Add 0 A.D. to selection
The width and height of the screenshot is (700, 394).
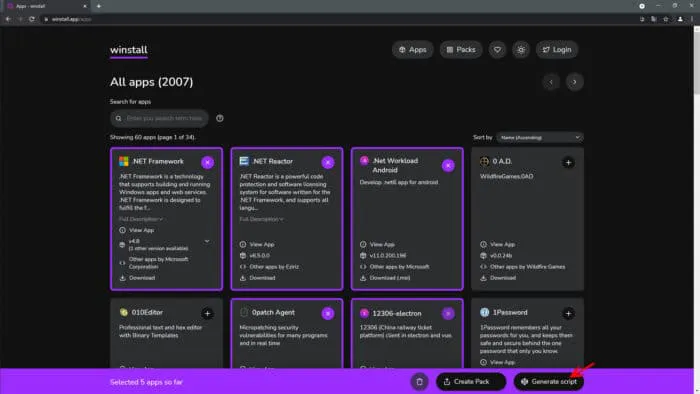coord(568,162)
